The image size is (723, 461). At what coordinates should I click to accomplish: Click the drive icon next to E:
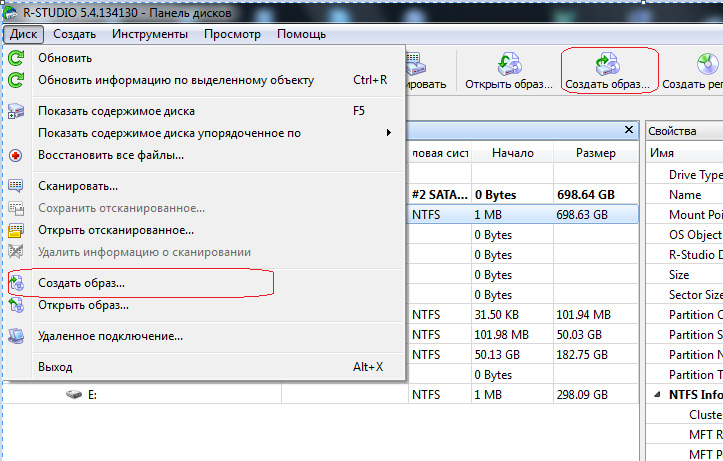point(74,395)
